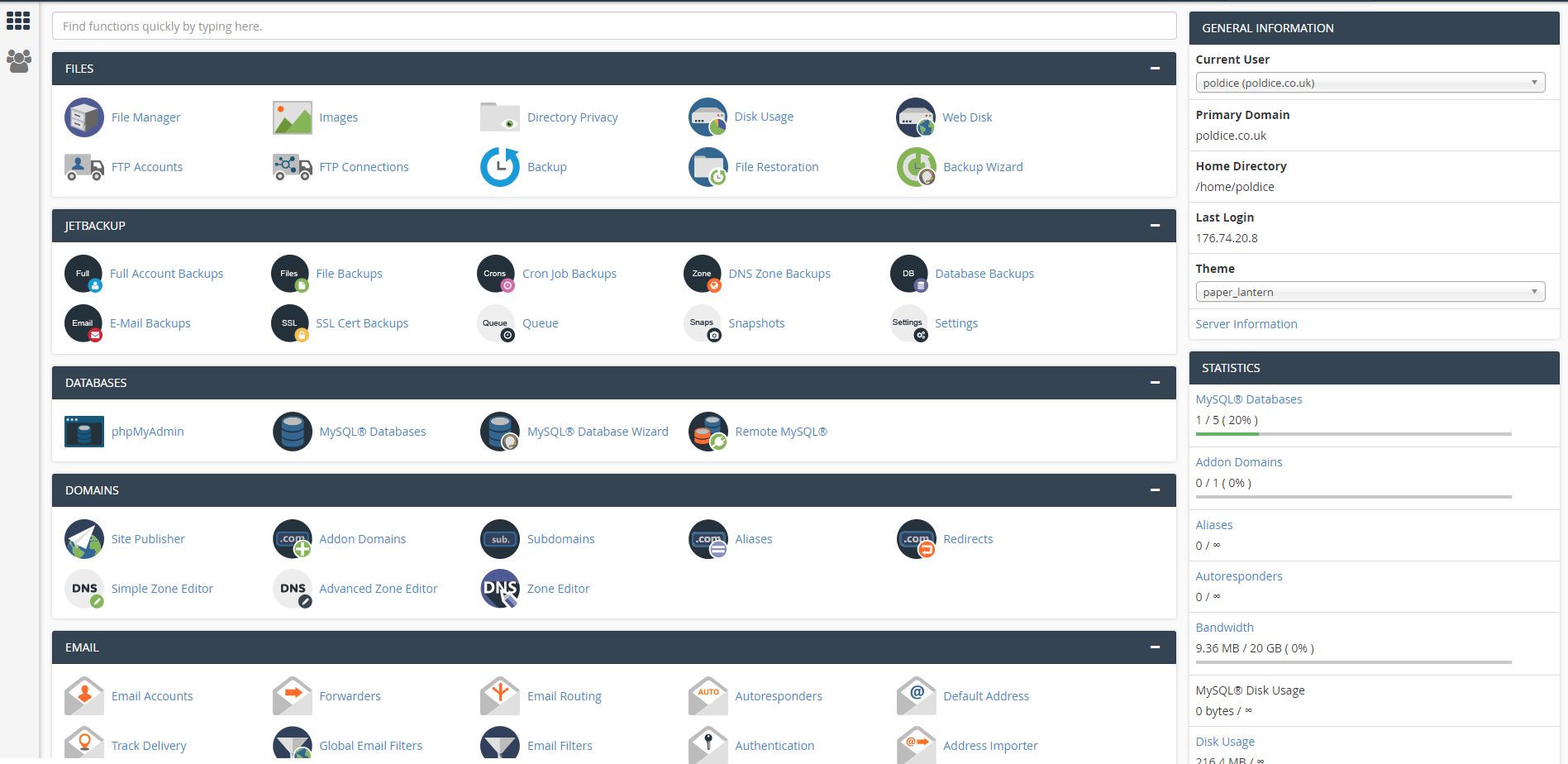Open the Current User dropdown
Viewport: 1568px width, 764px height.
pos(1370,83)
